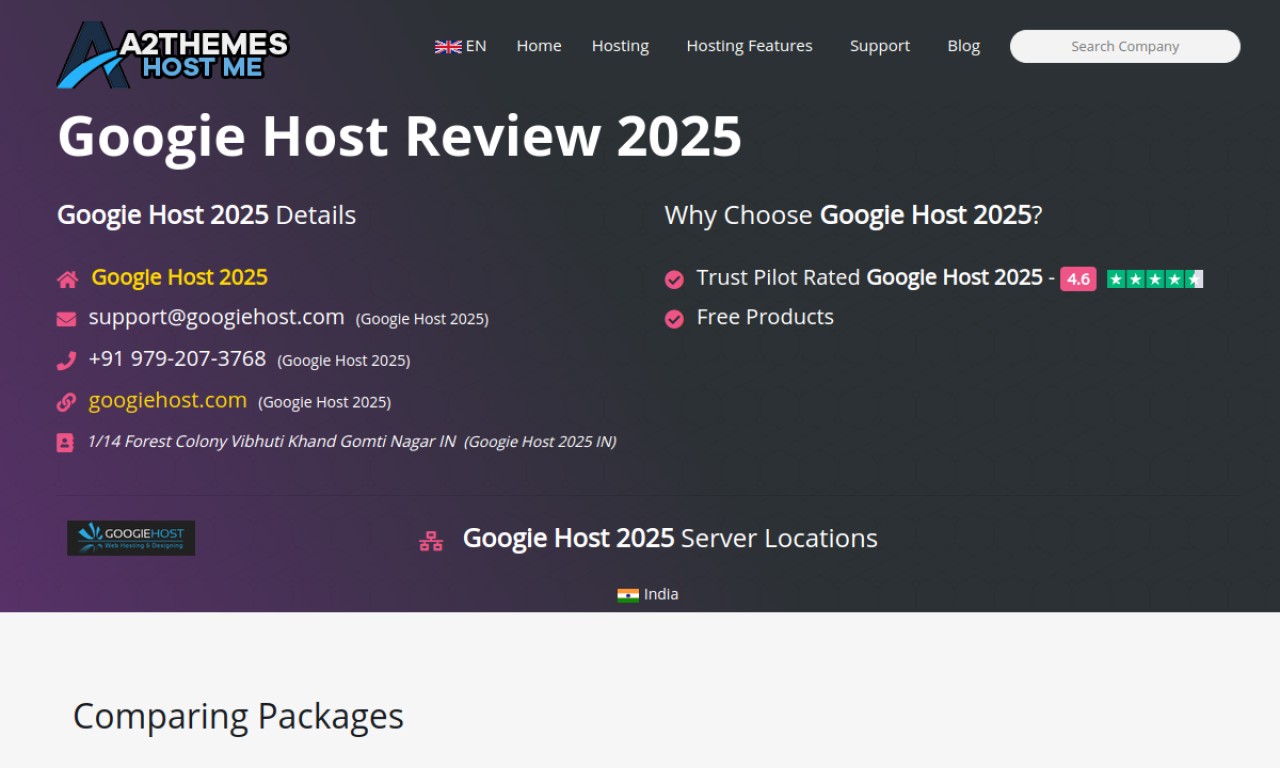The height and width of the screenshot is (768, 1280).
Task: Click the India location label
Action: pyautogui.click(x=661, y=594)
